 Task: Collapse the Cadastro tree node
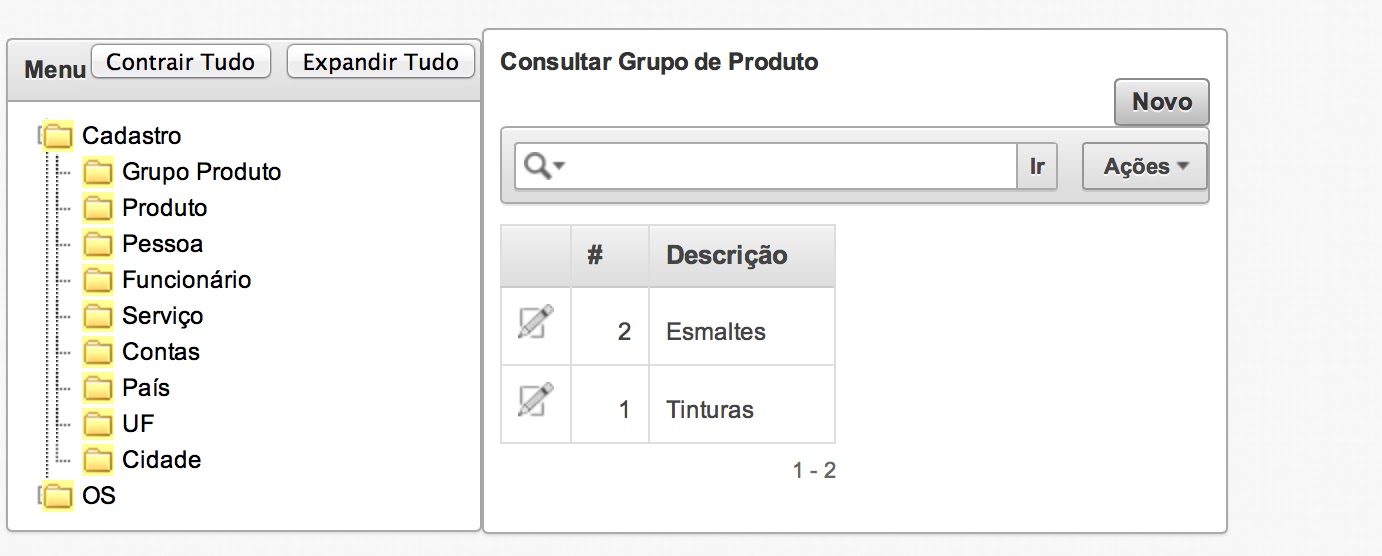41,135
